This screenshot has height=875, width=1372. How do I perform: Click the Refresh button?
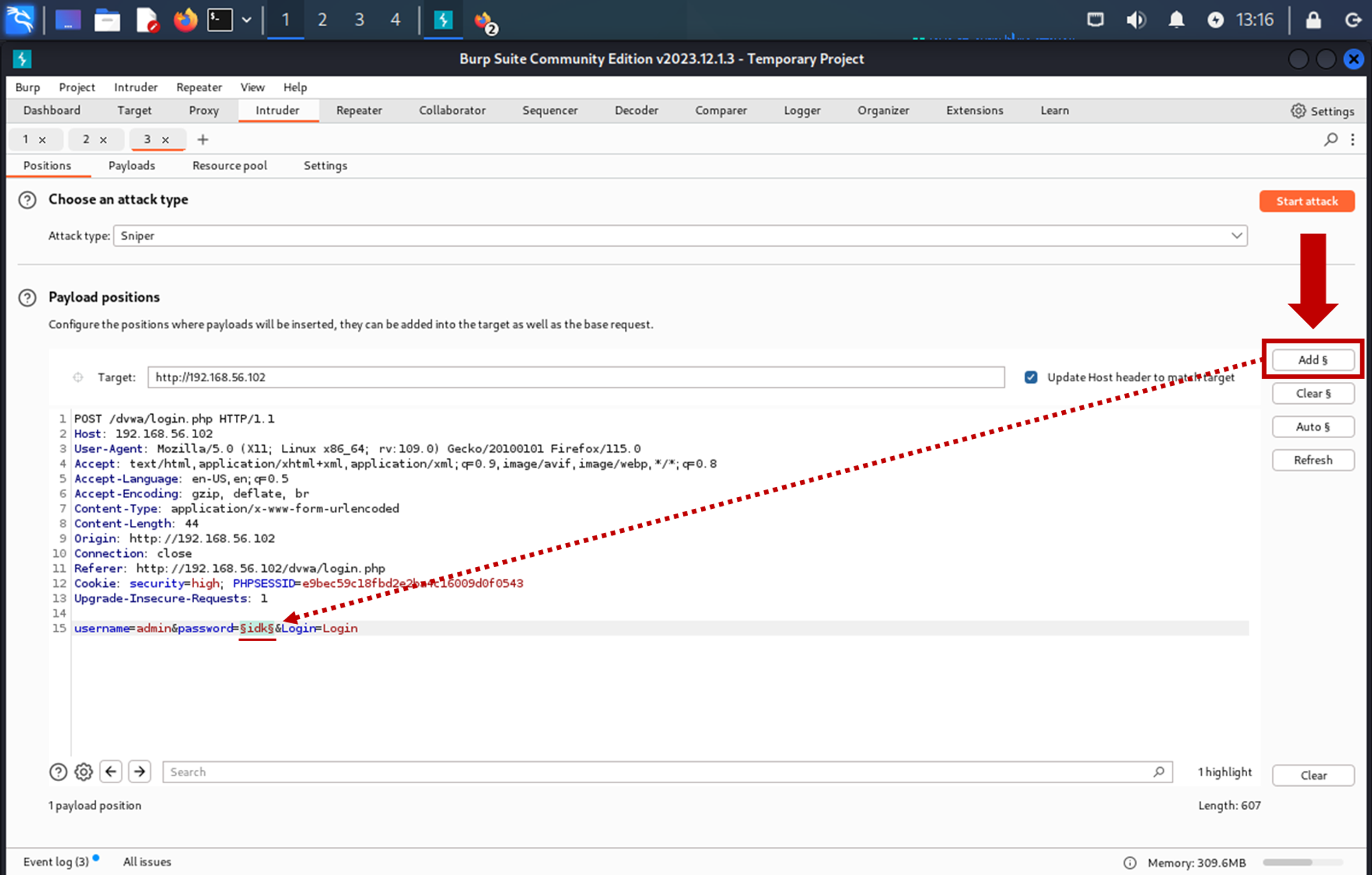[x=1313, y=460]
